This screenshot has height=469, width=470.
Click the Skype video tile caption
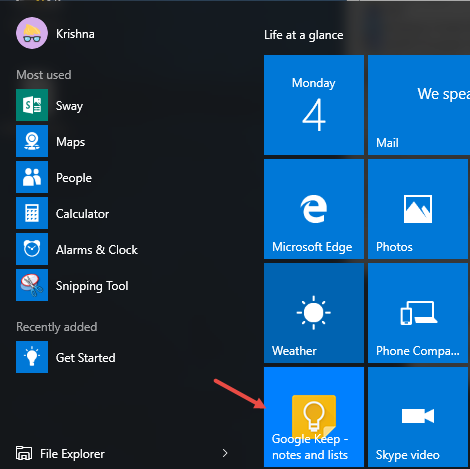(408, 455)
